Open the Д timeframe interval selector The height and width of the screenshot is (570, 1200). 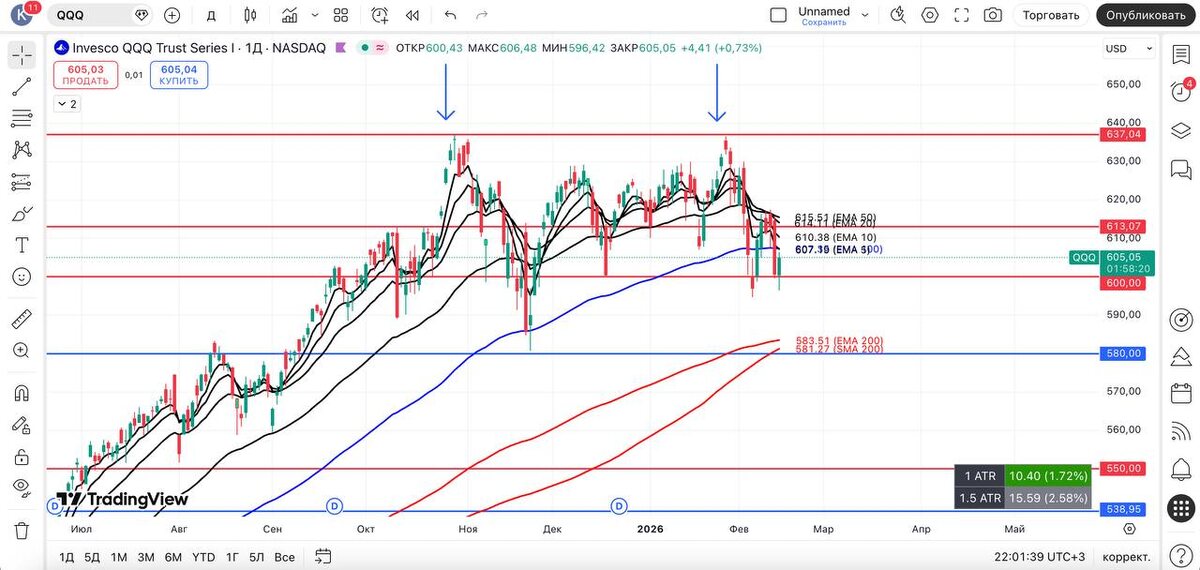coord(211,15)
